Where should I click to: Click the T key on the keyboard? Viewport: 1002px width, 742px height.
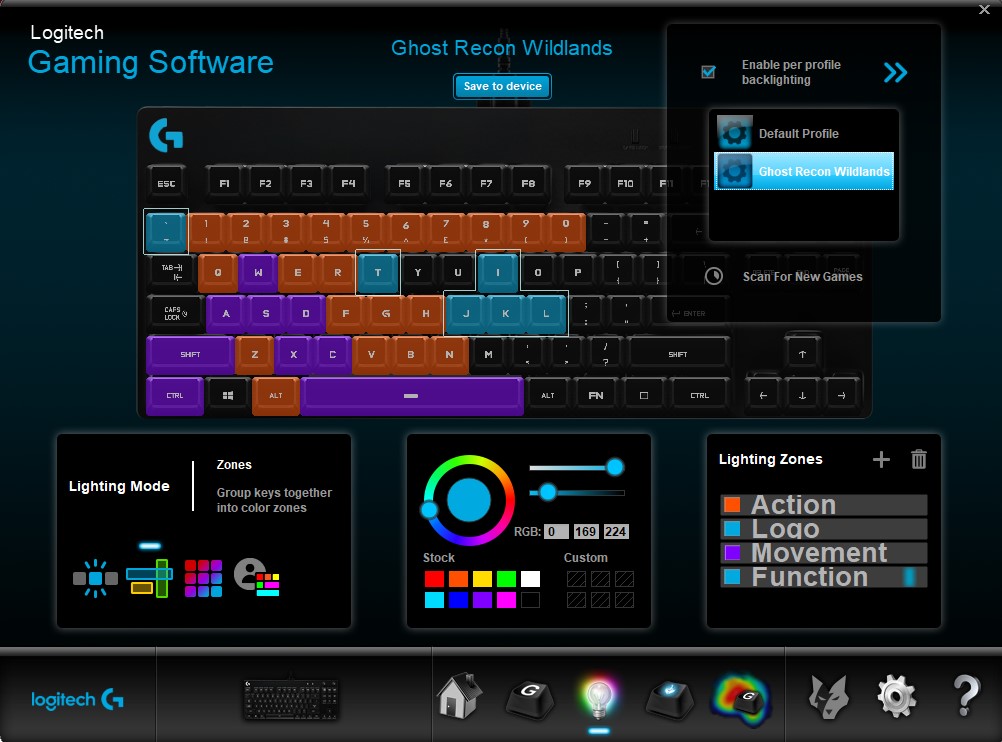pyautogui.click(x=378, y=273)
